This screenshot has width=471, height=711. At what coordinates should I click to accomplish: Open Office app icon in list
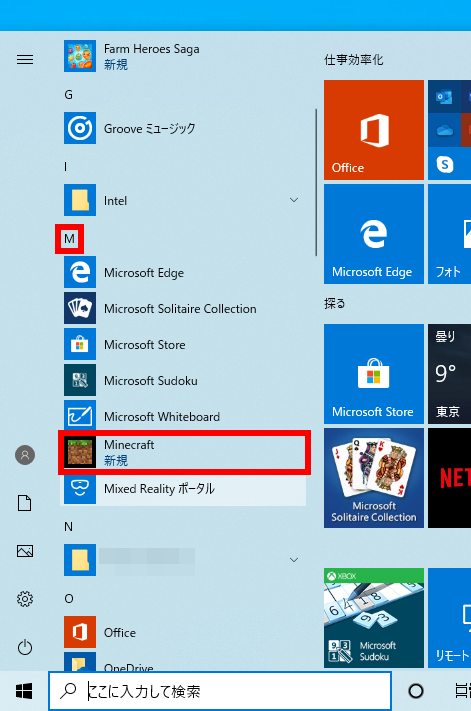coord(80,632)
